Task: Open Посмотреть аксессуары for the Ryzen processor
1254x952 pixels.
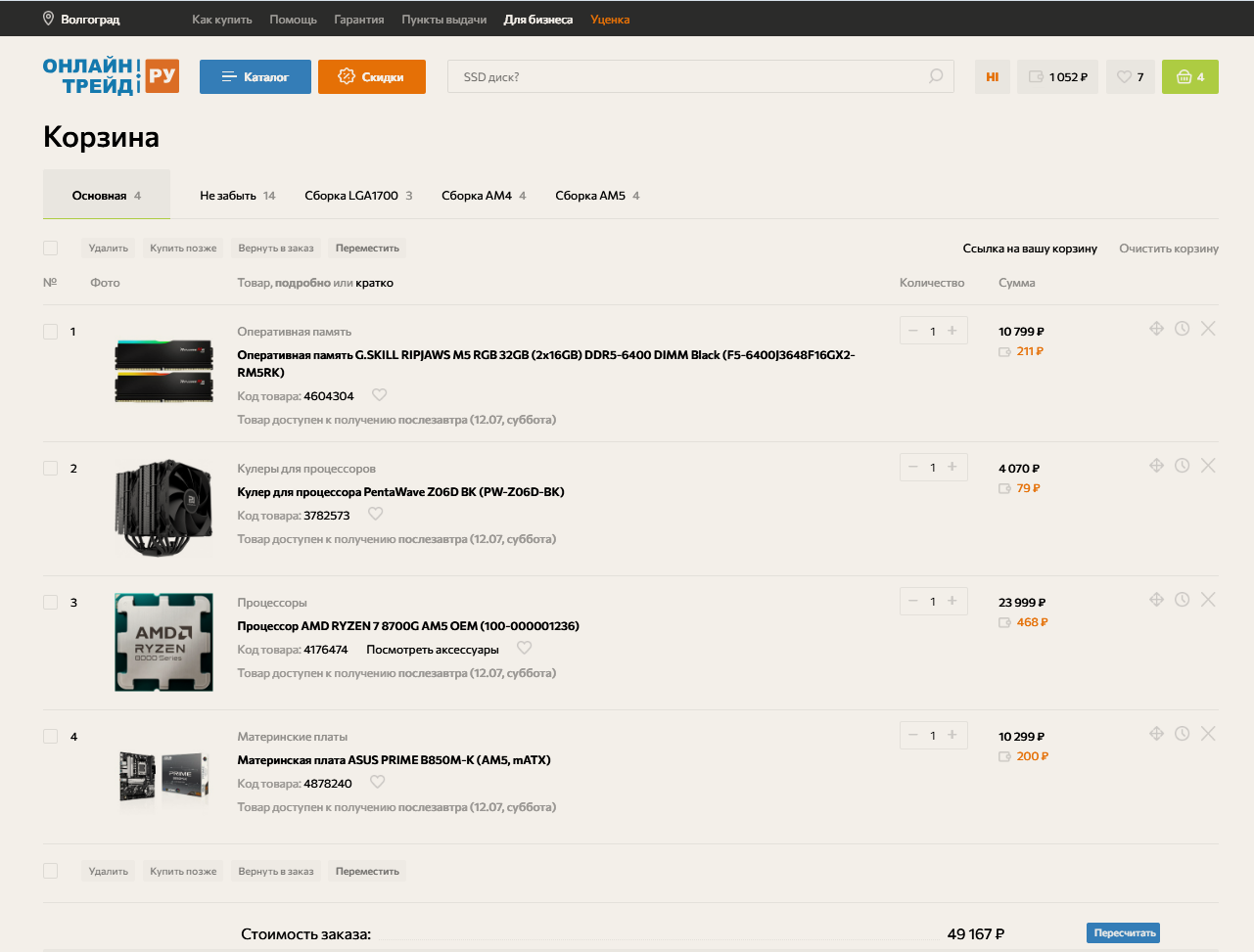Action: coord(433,650)
